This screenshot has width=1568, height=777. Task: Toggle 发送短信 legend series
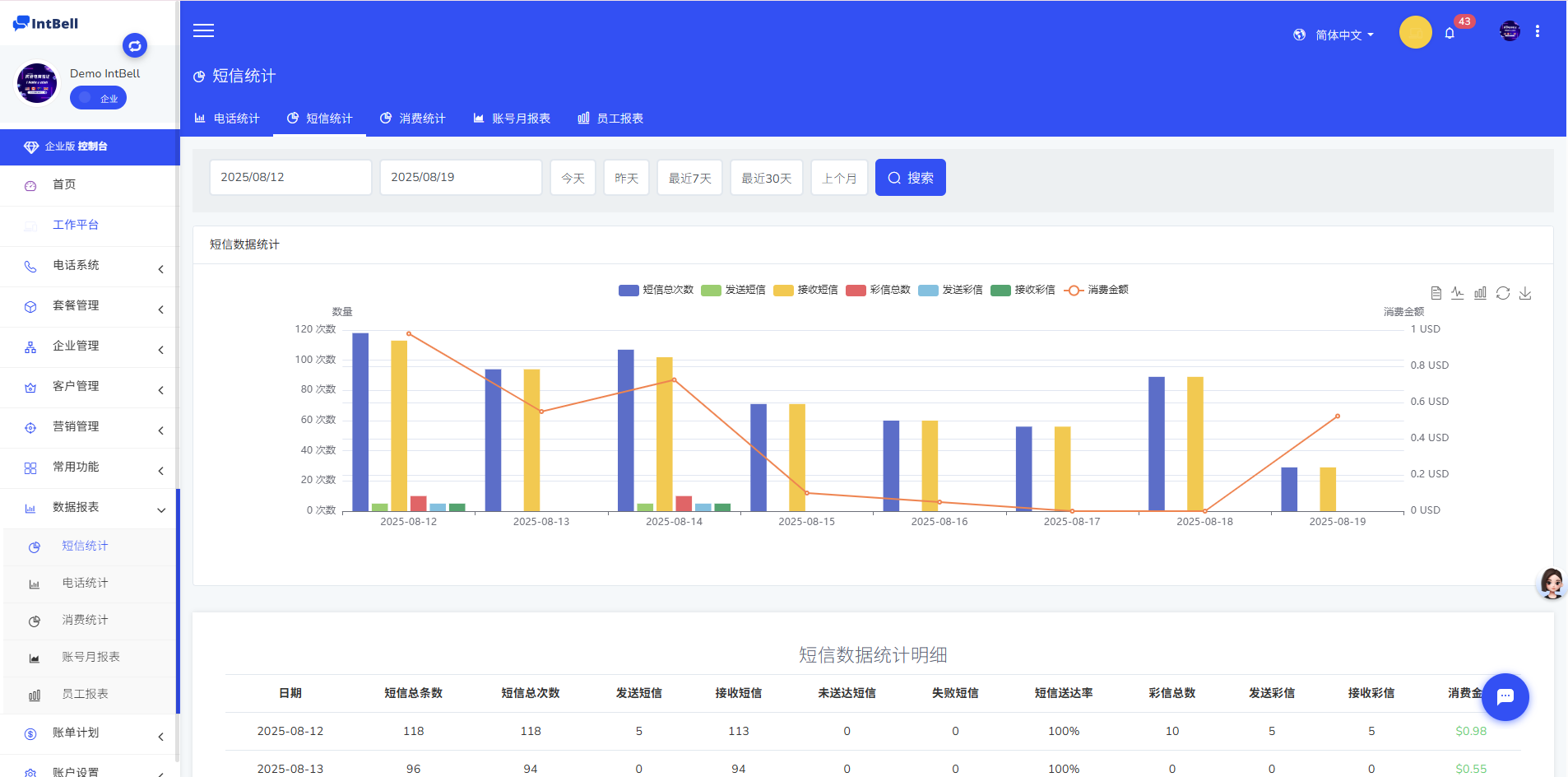[734, 290]
